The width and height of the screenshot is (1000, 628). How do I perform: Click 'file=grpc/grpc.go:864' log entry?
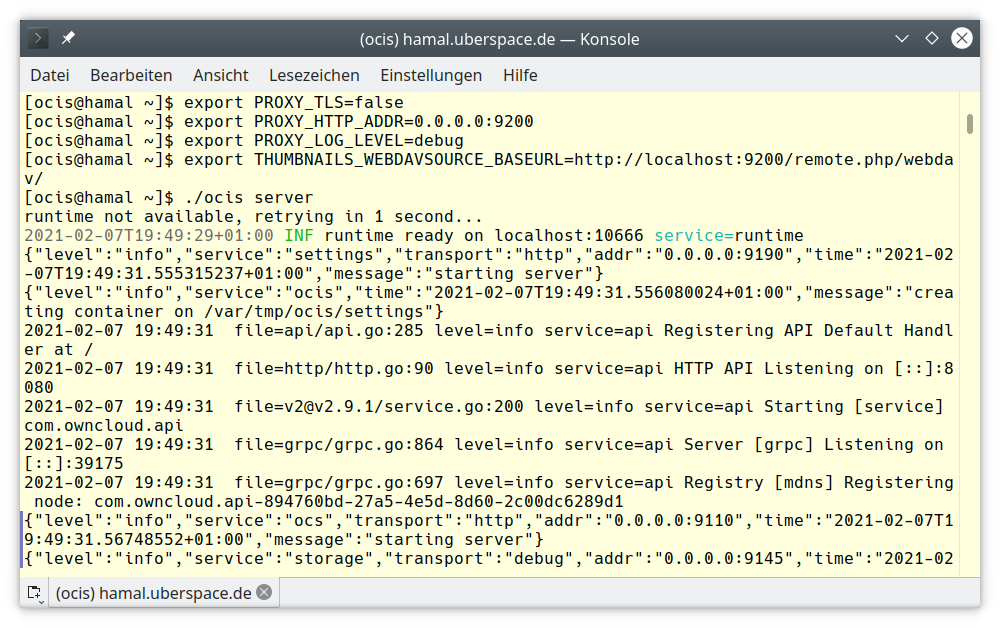(x=339, y=445)
